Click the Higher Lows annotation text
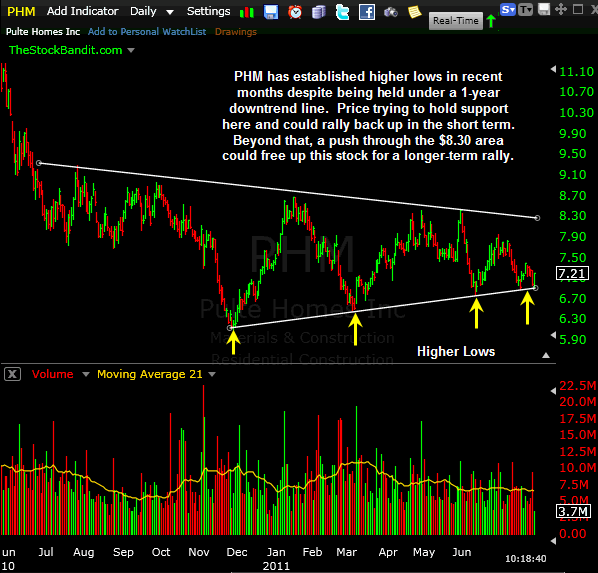598x573 pixels. 456,351
